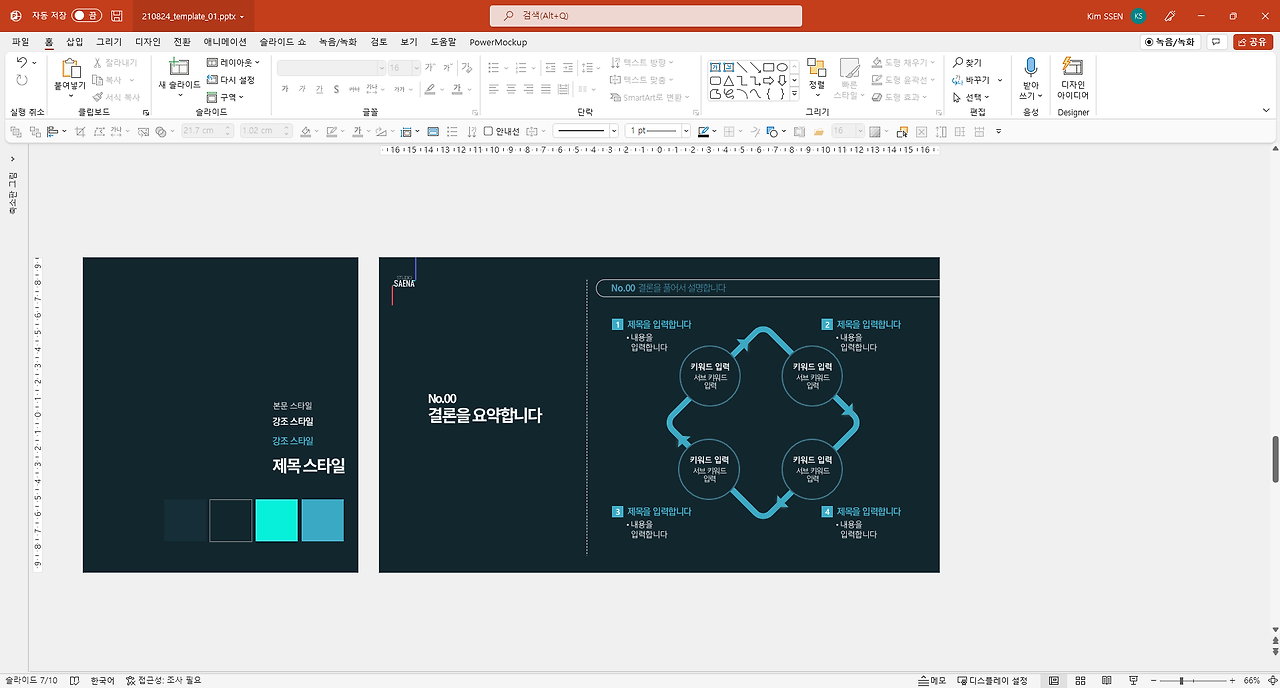Screen dimensions: 1280x688
Task: Click the KS account avatar
Action: [1139, 16]
